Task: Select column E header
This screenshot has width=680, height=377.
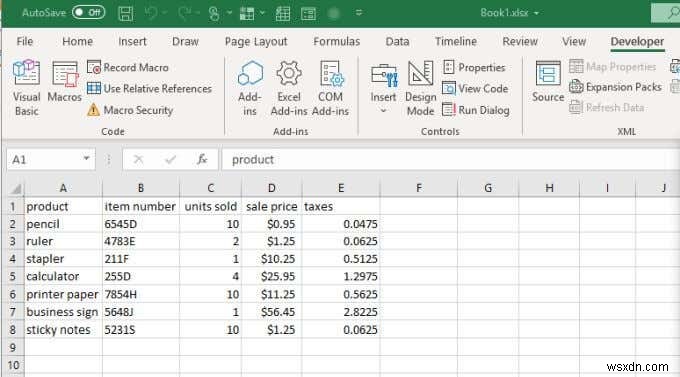Action: point(341,188)
